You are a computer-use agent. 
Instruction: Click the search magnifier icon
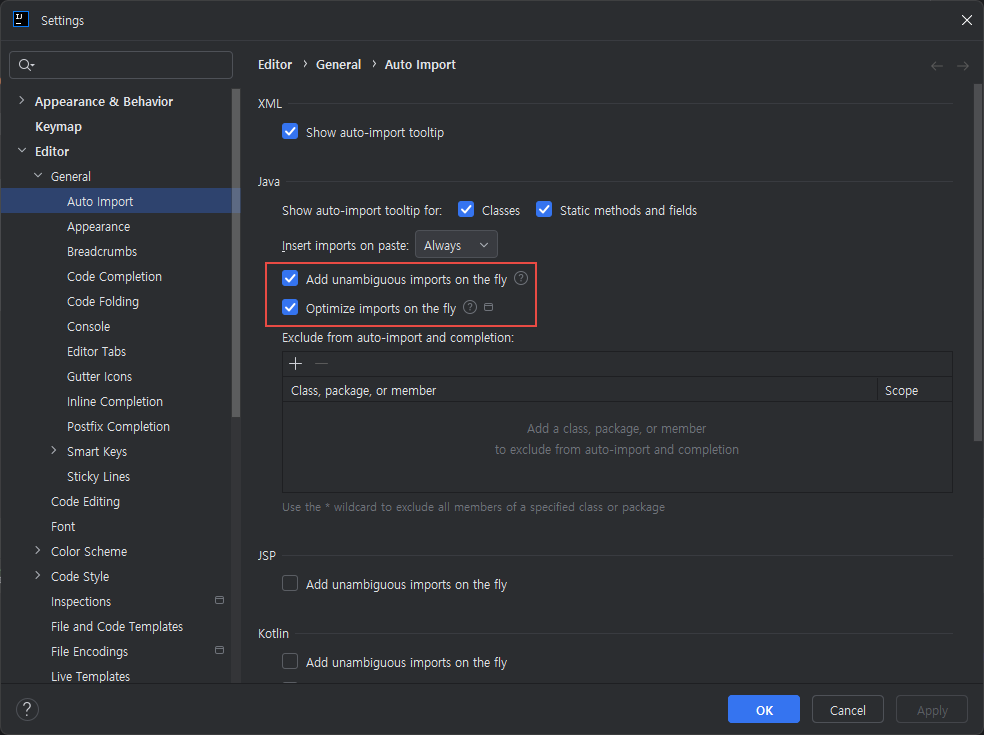pos(26,65)
